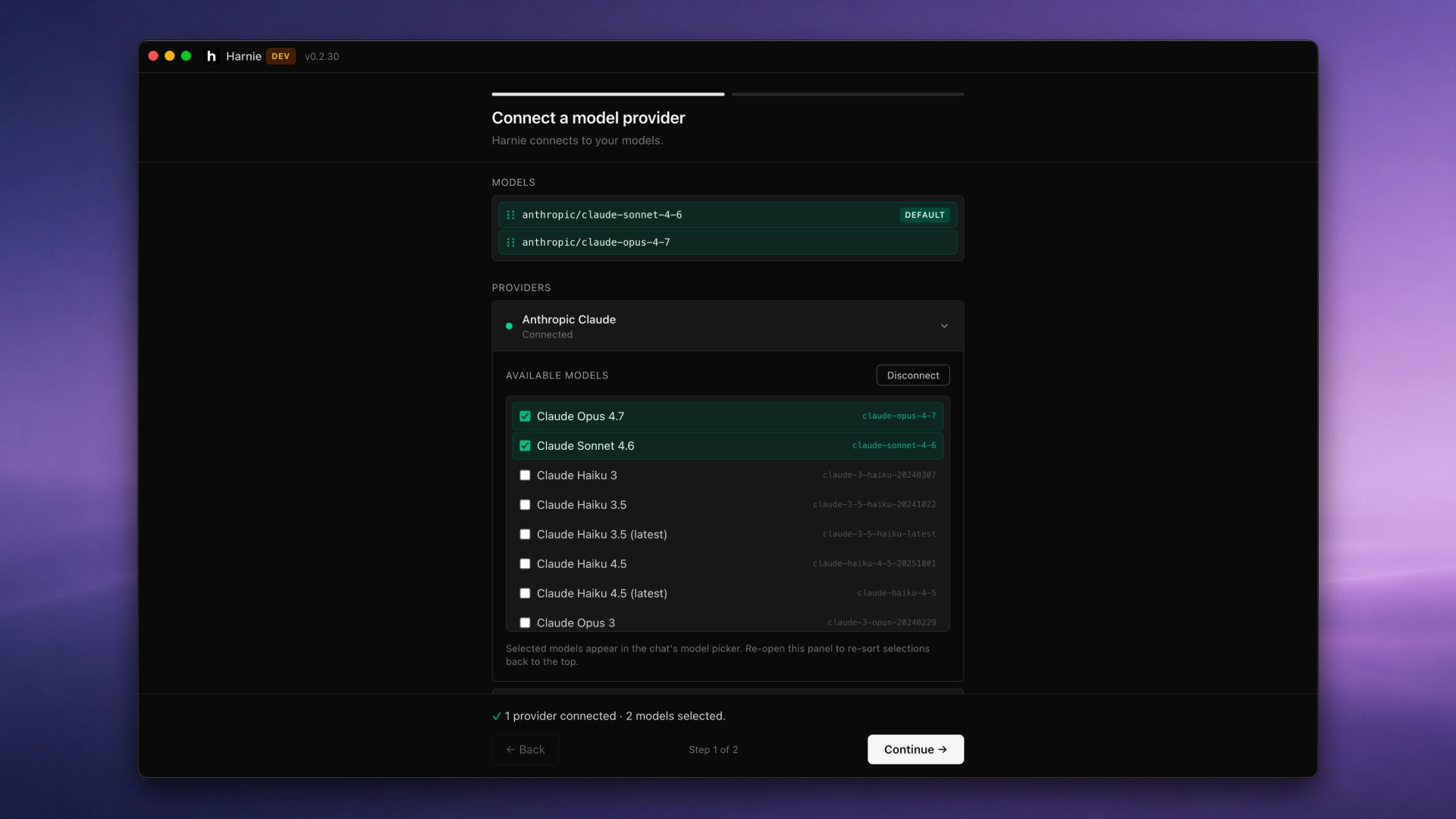Select anthropic/claude-opus-4-7 in the Models list
Screen dimensions: 1456x819
pos(728,243)
